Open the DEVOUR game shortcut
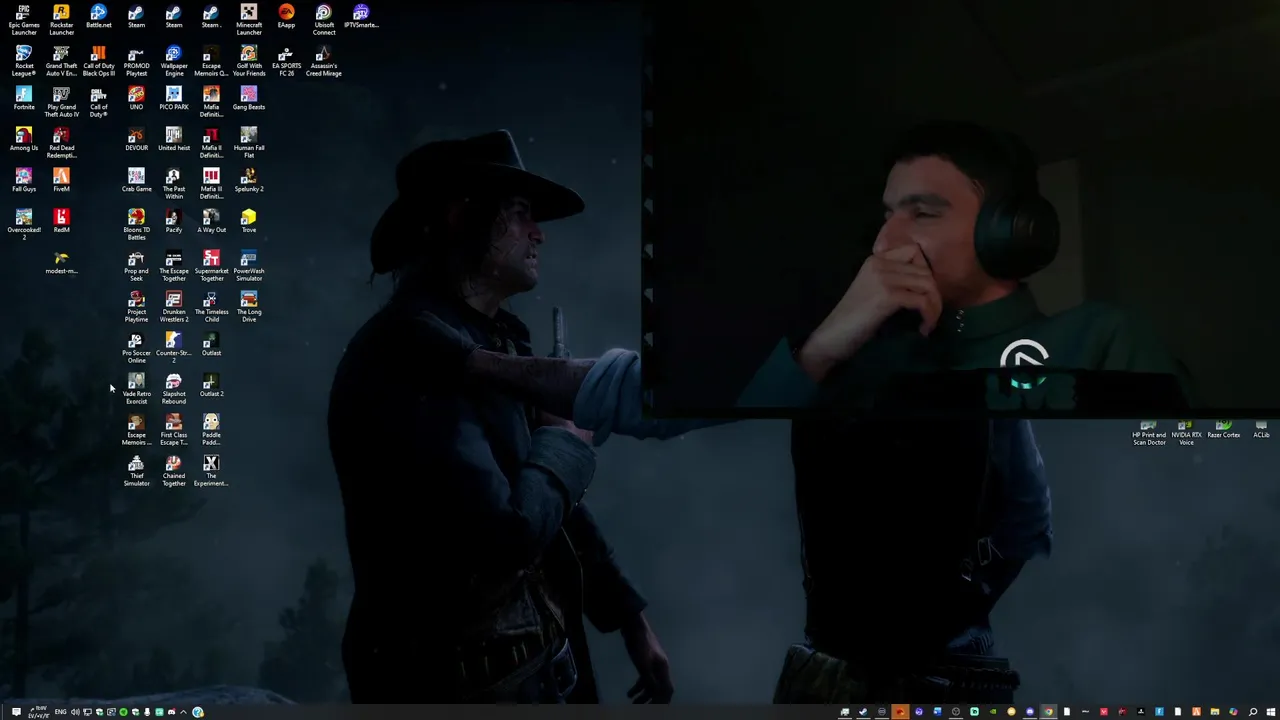 click(136, 139)
